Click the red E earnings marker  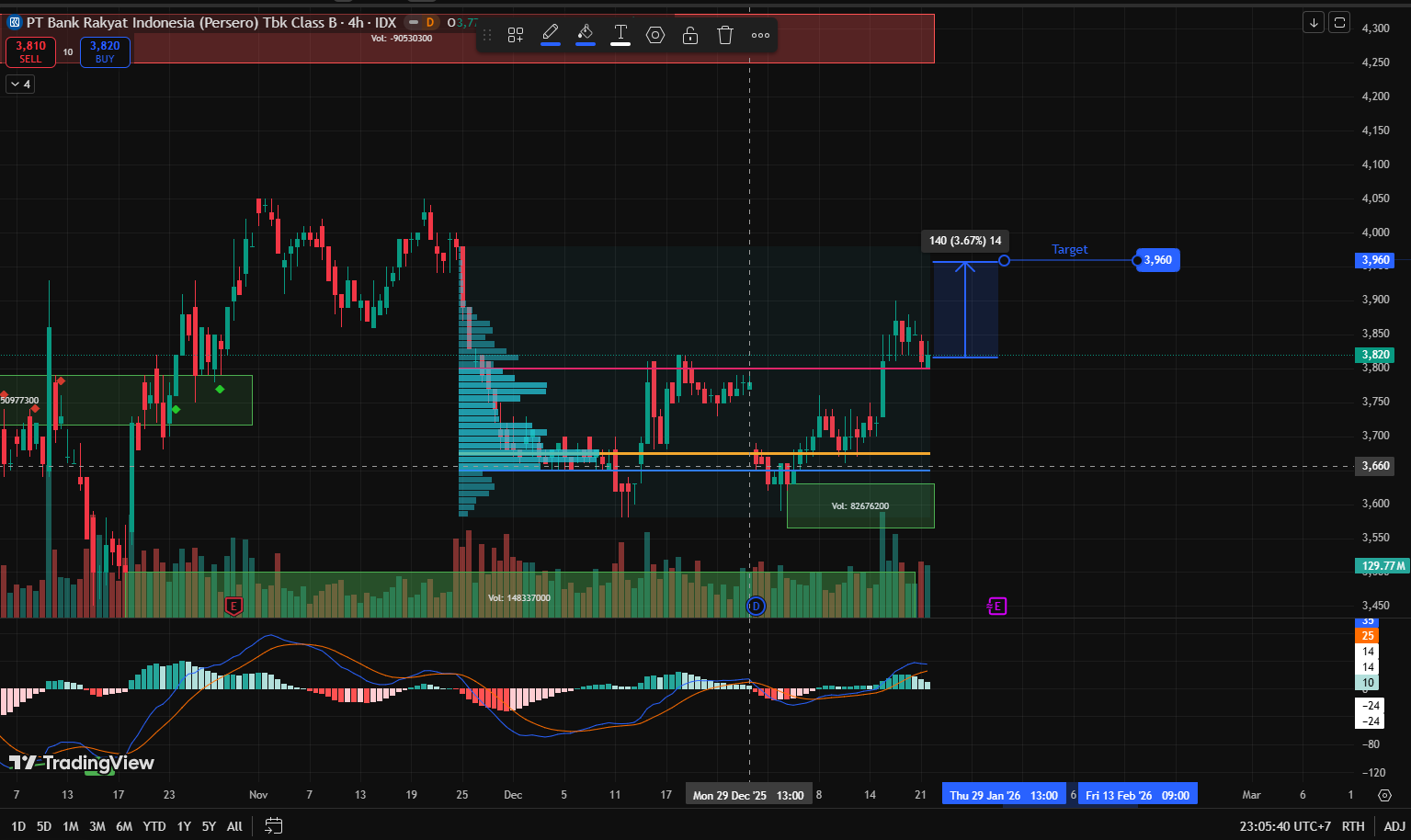coord(233,606)
